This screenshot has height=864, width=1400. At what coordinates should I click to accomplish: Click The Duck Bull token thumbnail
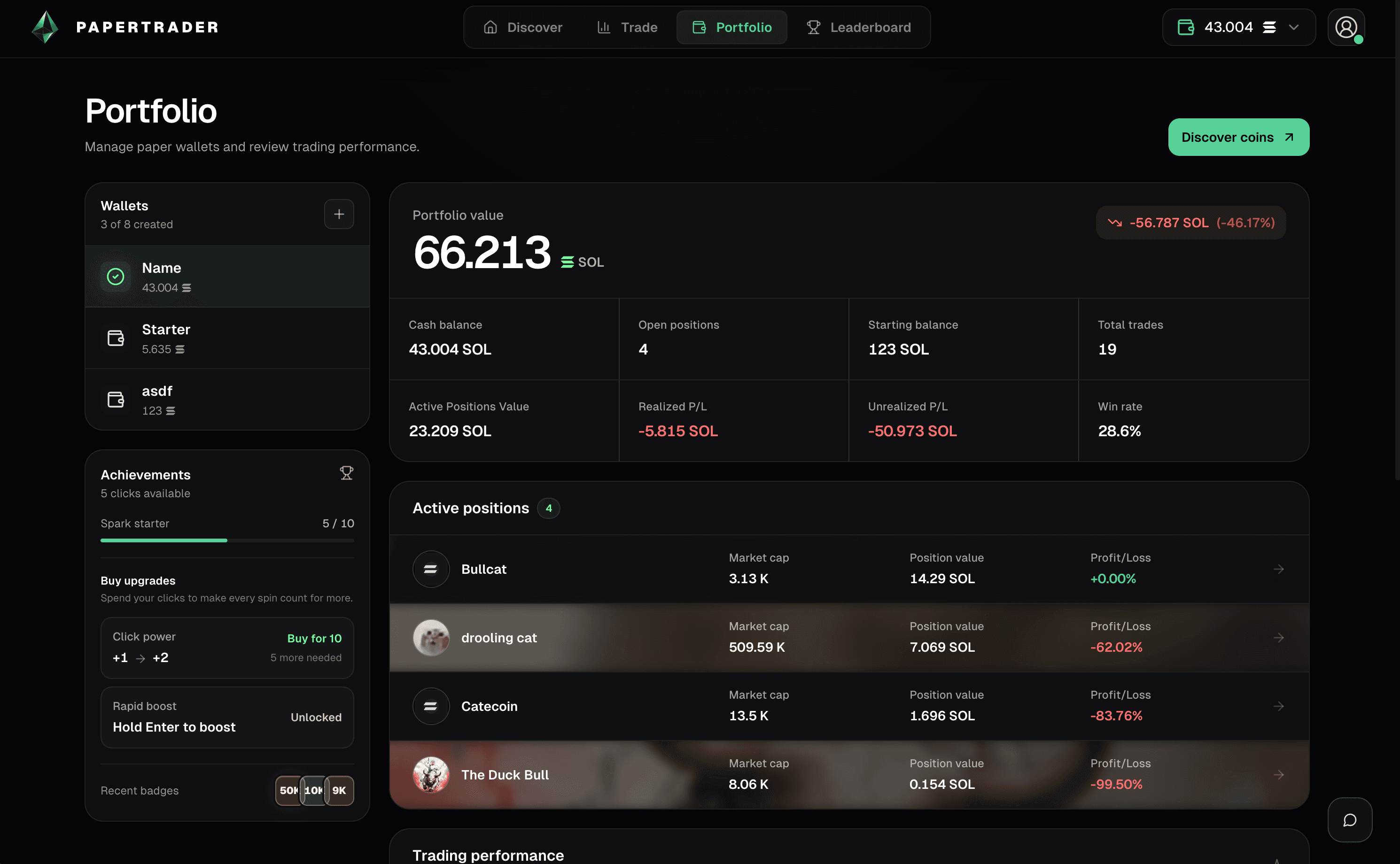[431, 775]
